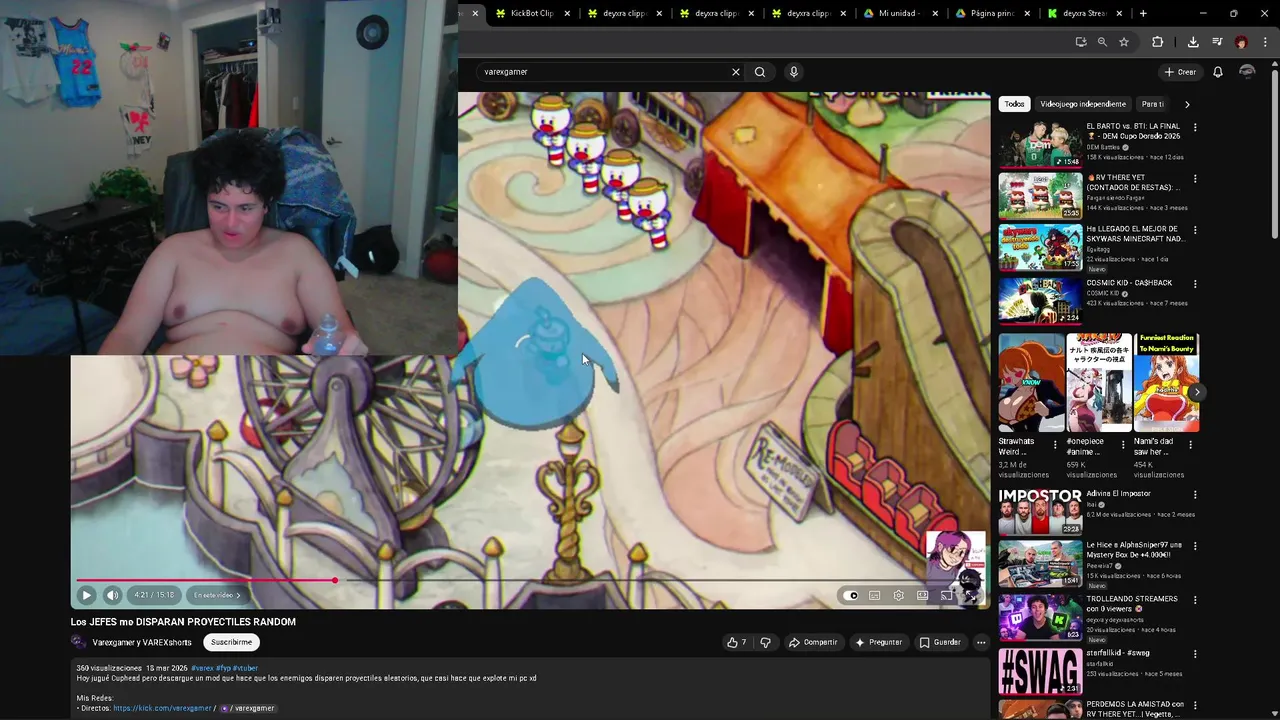This screenshot has width=1280, height=720.
Task: Close the 'Mi unidad' tab
Action: click(x=936, y=13)
